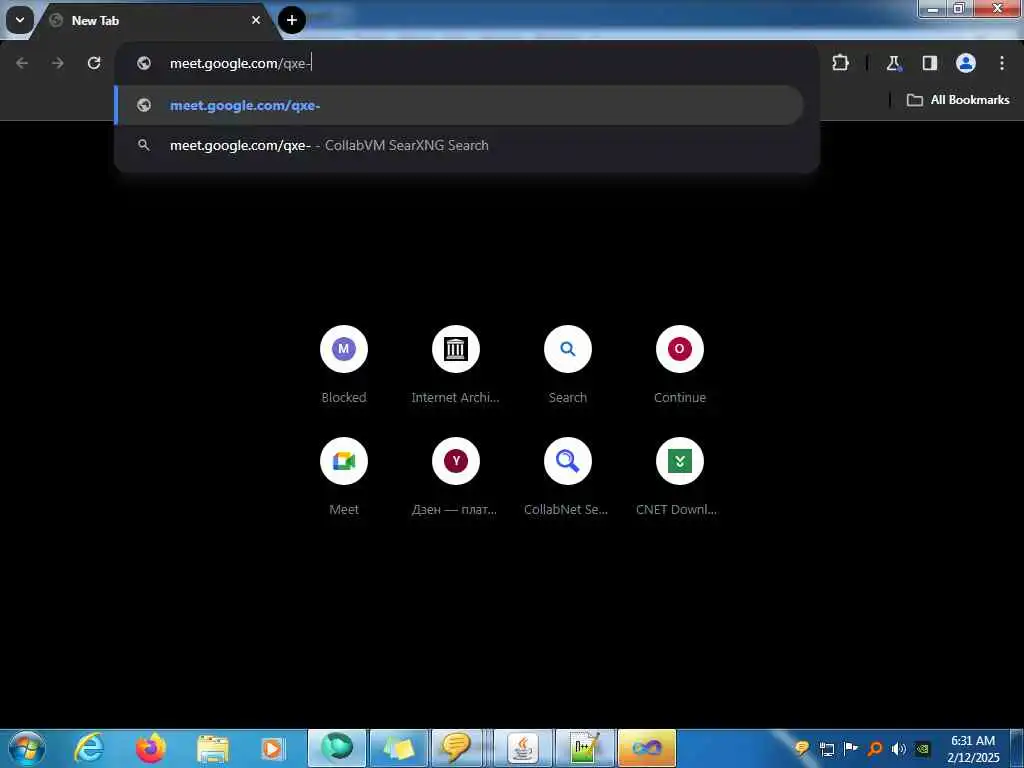Open the Extensions puzzle icon
Screen dimensions: 1024x768
[840, 63]
